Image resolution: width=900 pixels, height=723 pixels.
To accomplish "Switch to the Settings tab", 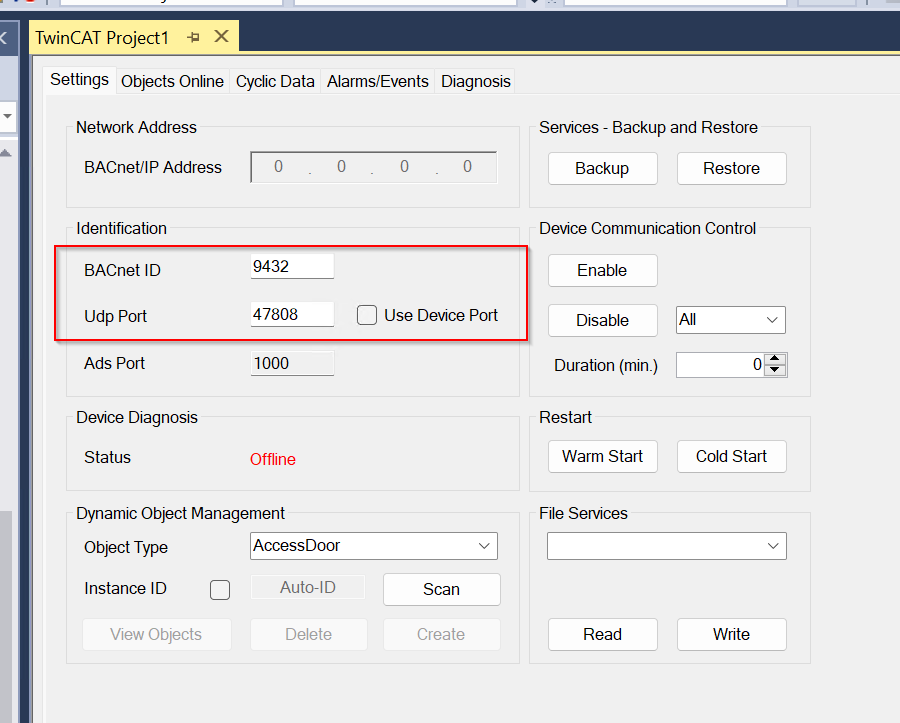I will coord(79,80).
